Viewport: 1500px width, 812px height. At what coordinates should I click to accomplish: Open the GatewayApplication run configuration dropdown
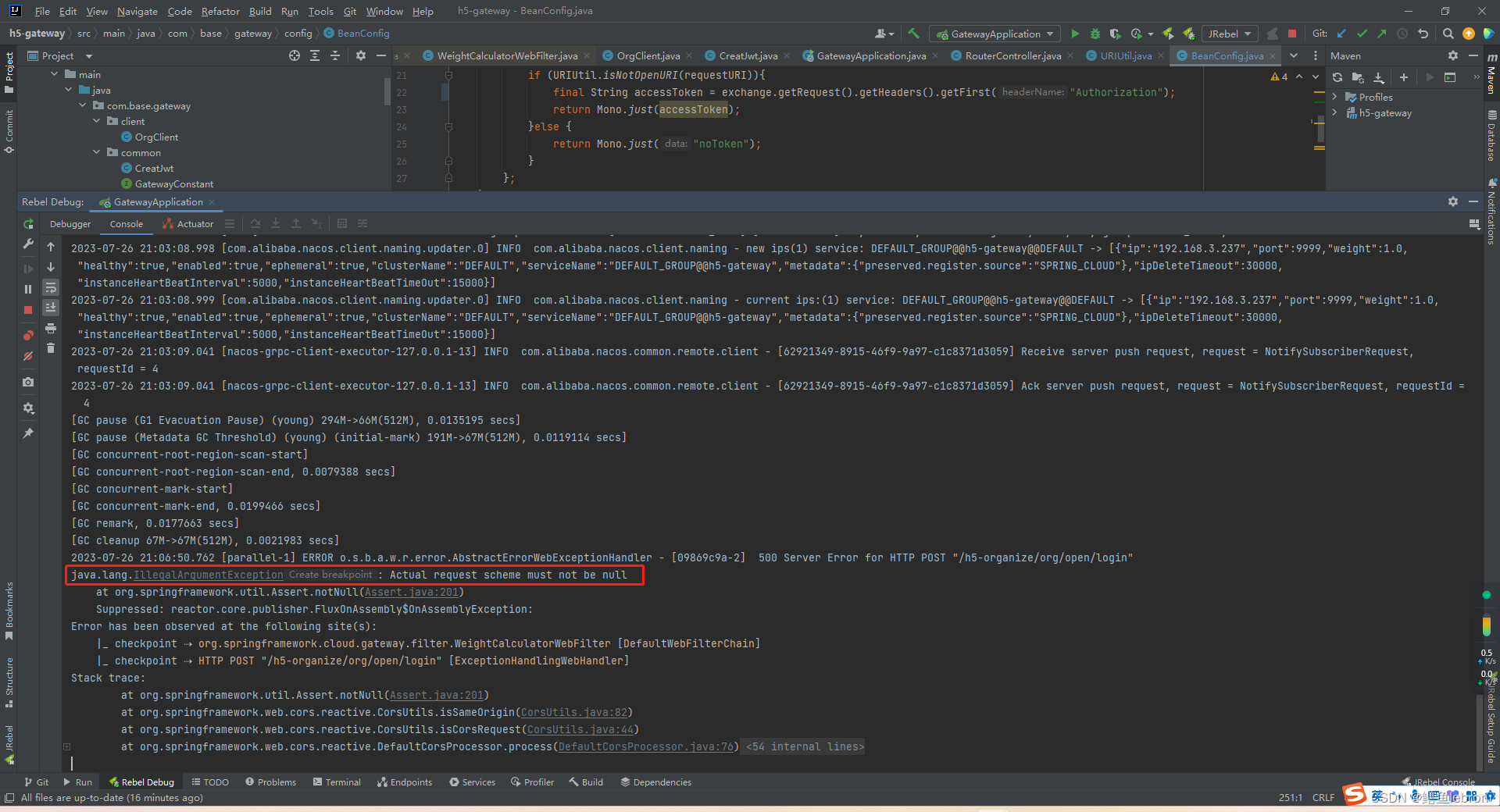994,34
